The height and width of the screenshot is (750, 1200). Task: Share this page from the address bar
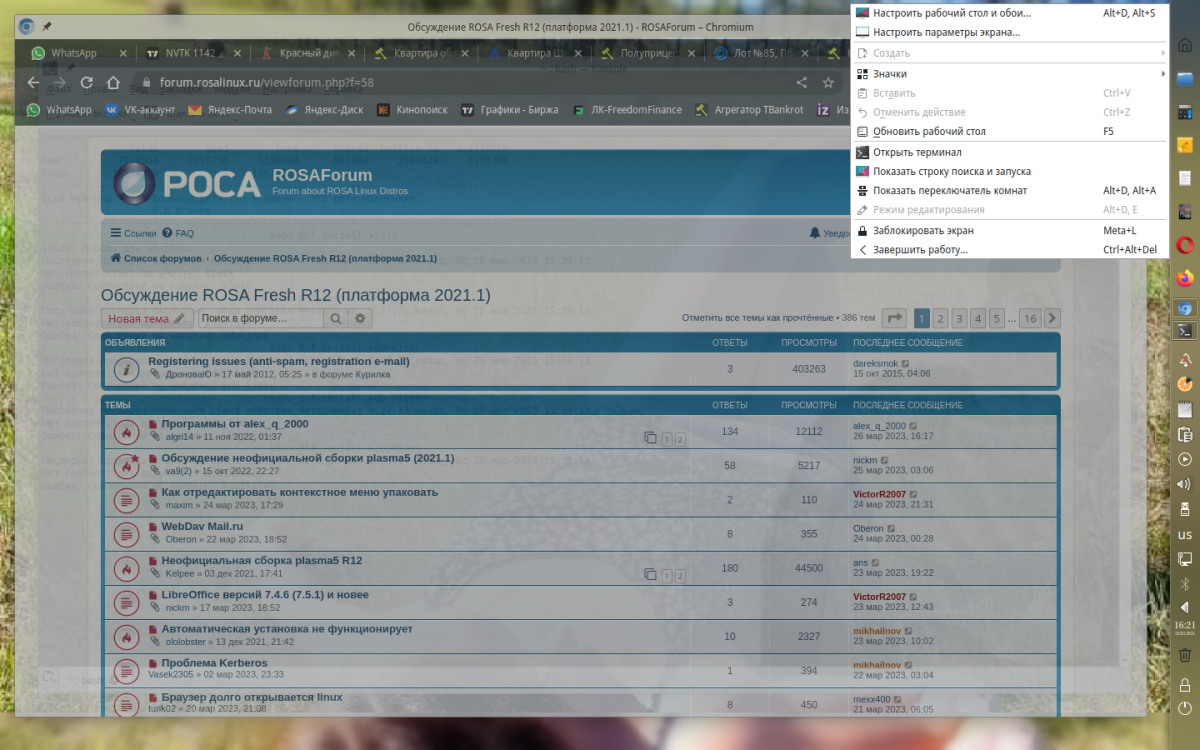coord(801,83)
